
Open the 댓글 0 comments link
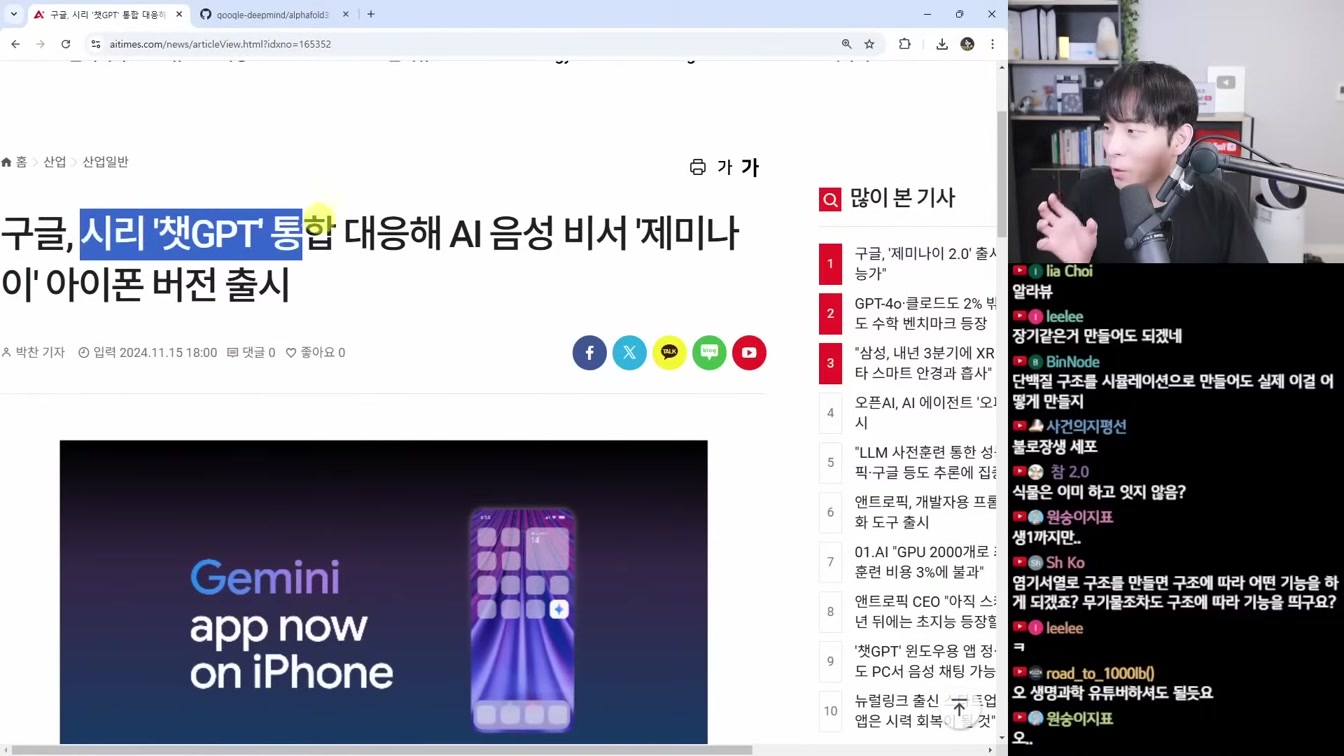(251, 353)
